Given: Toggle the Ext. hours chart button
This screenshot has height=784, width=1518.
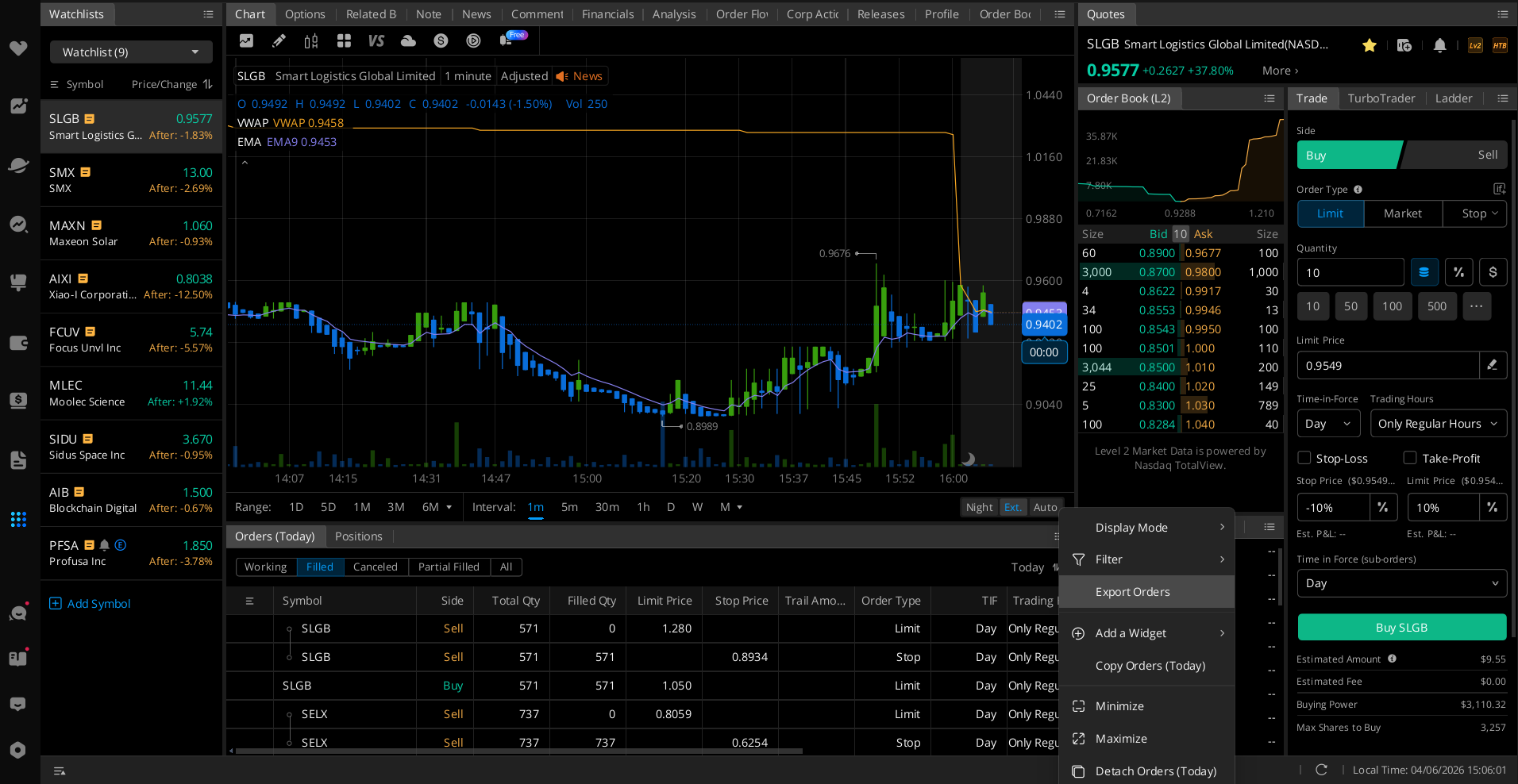Looking at the screenshot, I should pos(1012,507).
